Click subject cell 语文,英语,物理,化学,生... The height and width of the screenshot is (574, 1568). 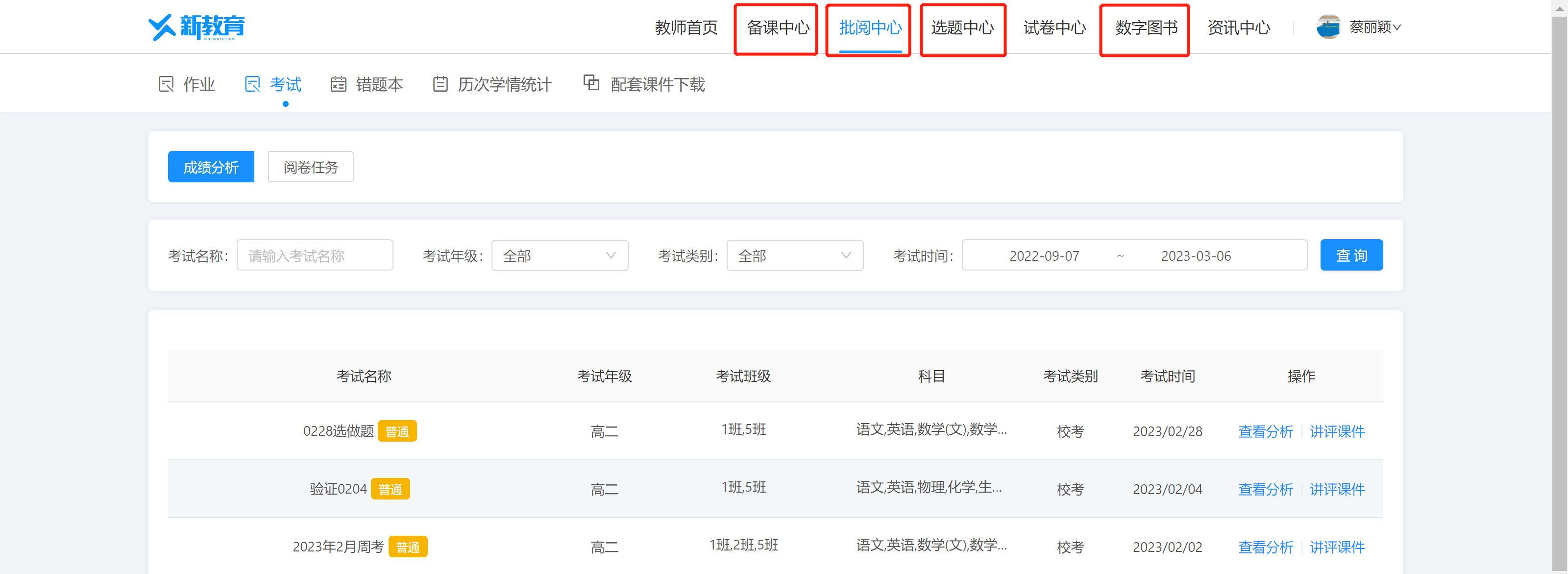point(929,488)
